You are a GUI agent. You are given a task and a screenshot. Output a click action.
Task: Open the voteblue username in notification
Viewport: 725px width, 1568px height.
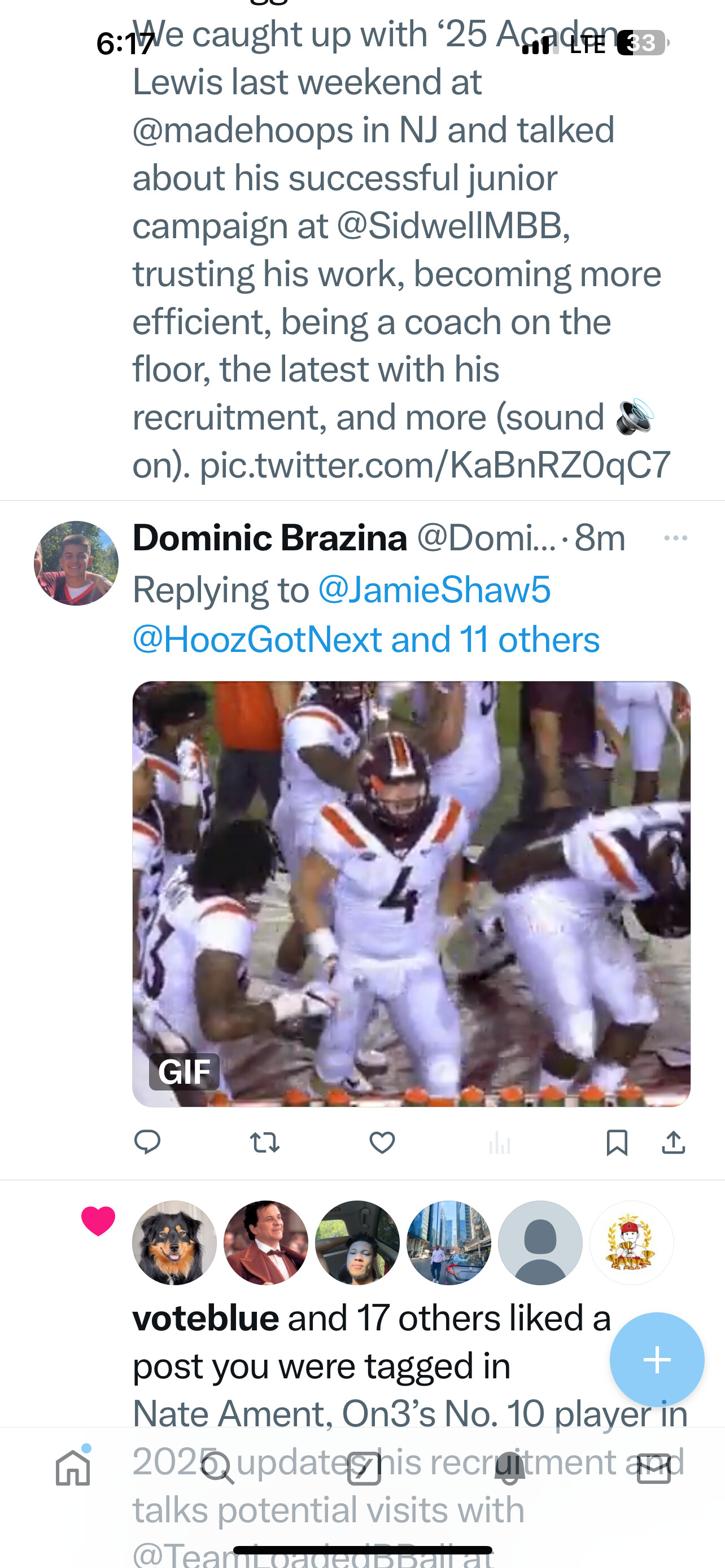coord(206,1319)
